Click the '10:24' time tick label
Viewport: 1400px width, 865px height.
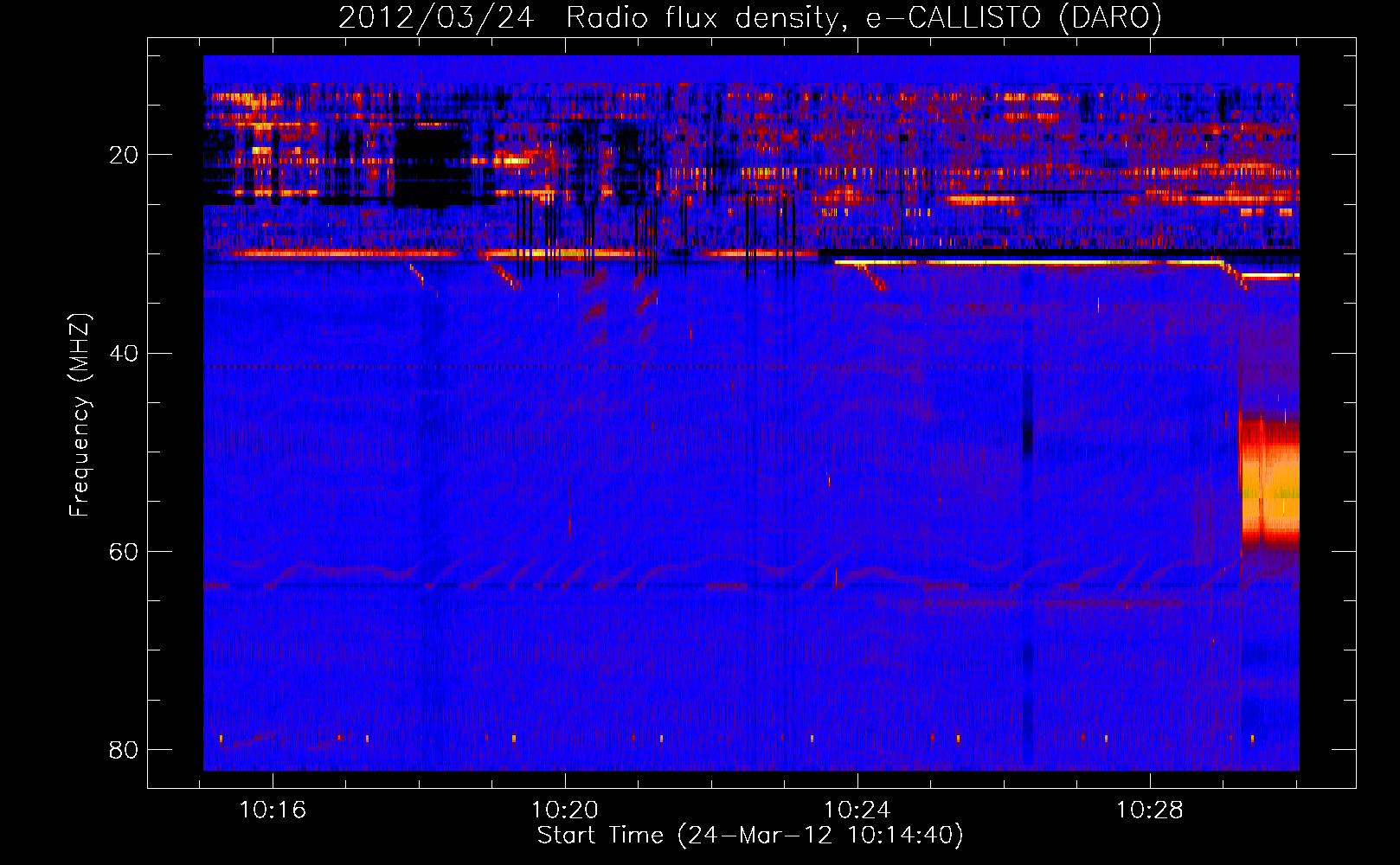point(857,811)
